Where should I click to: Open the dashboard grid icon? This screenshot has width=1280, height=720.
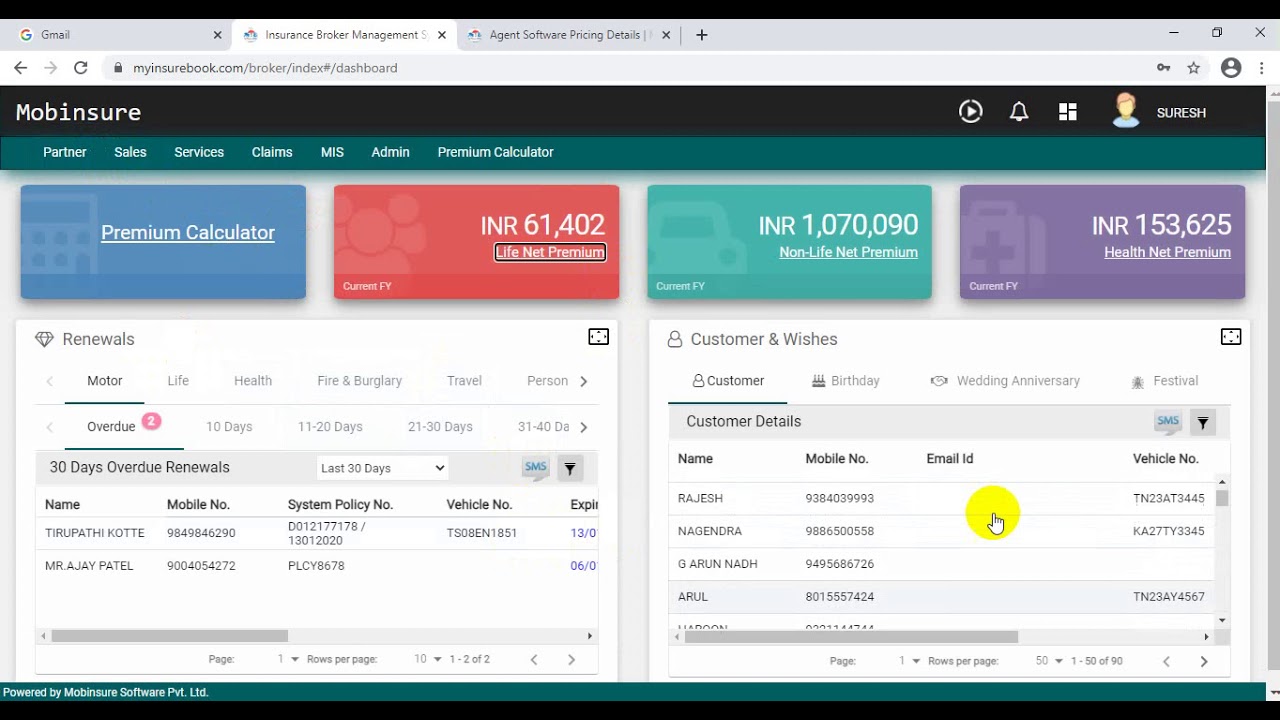(1068, 112)
